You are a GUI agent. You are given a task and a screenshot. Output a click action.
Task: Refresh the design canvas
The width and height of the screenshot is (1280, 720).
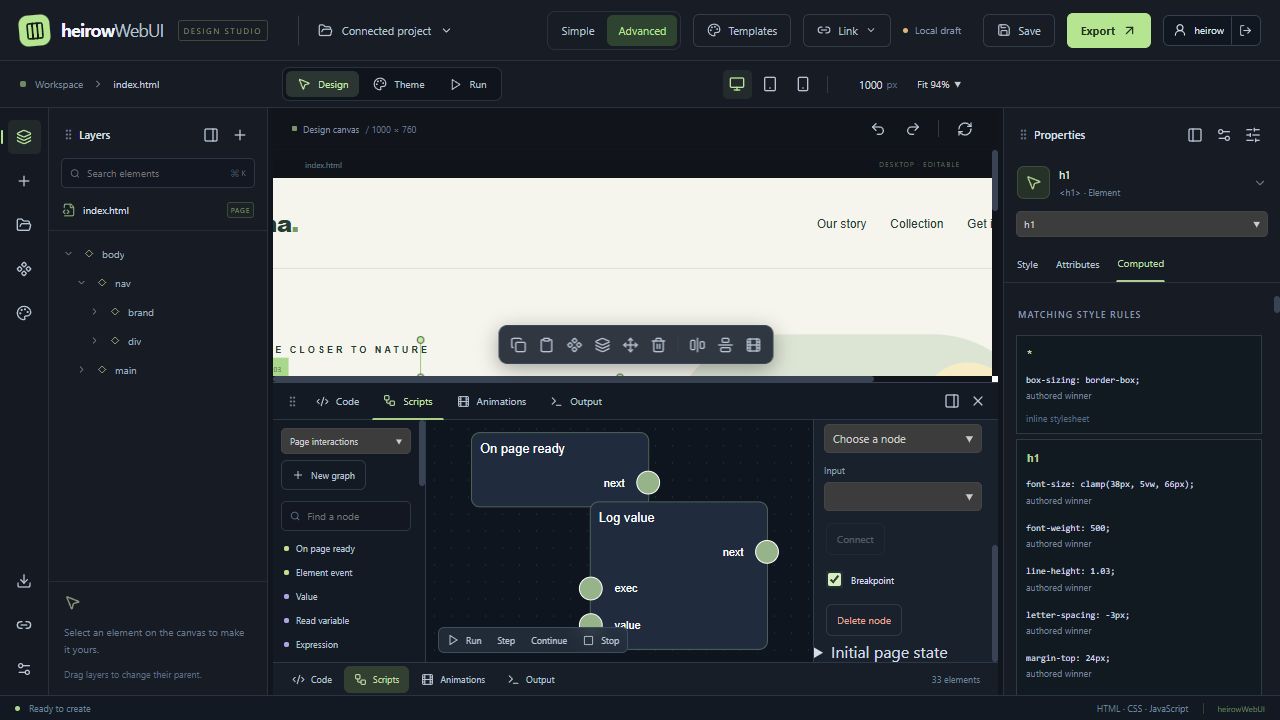coord(965,129)
